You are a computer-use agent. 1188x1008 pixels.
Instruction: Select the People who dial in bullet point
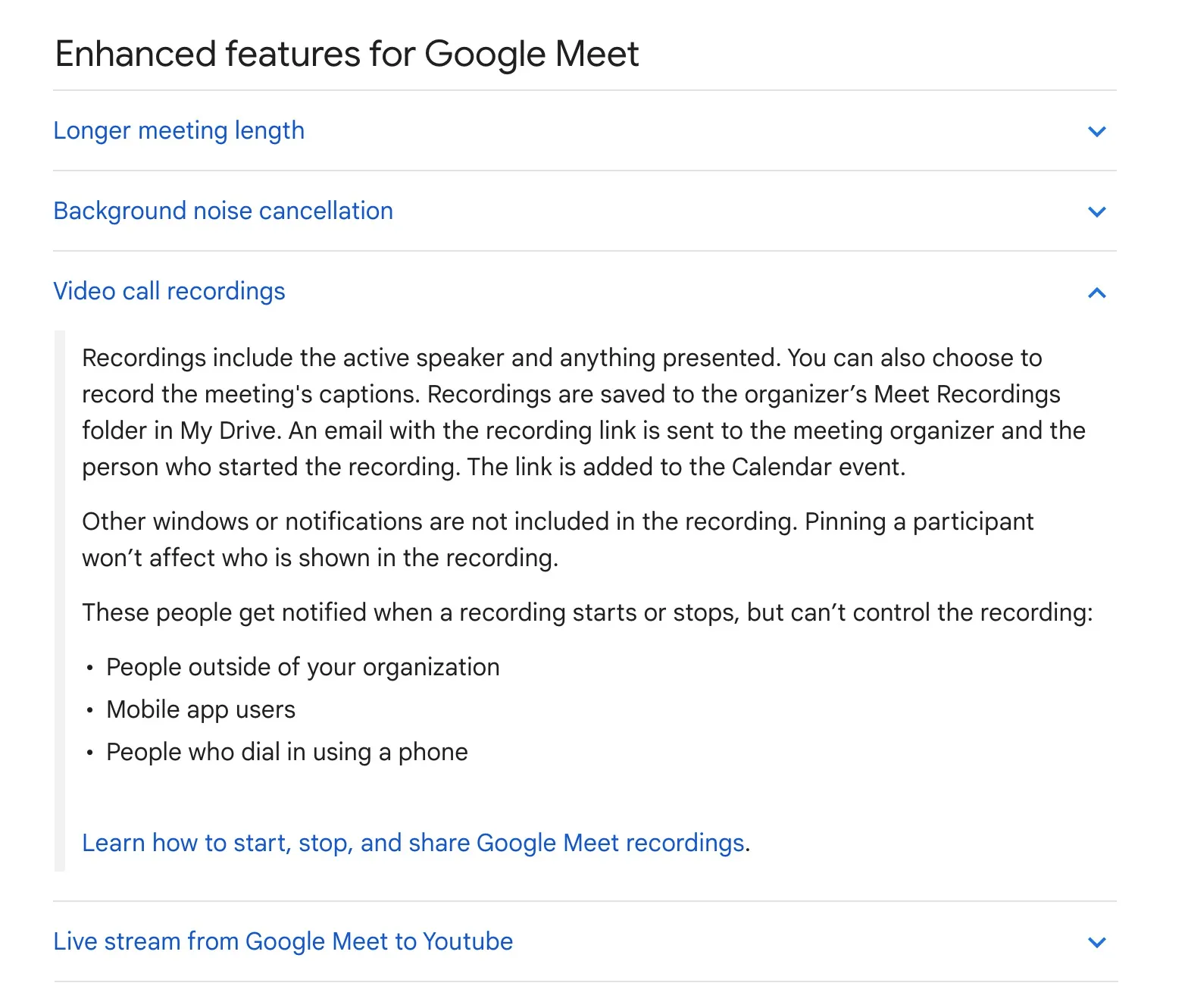286,753
